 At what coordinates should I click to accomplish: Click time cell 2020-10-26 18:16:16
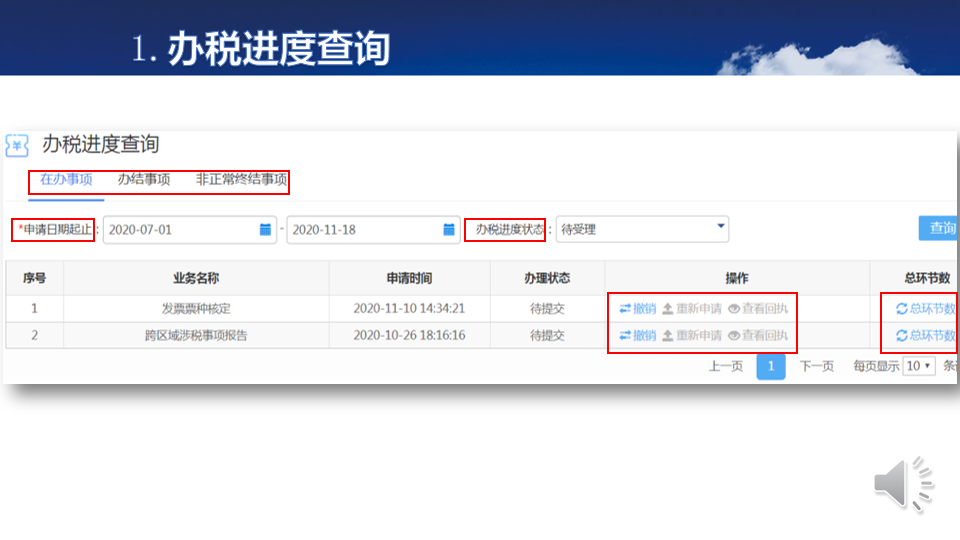pos(410,336)
